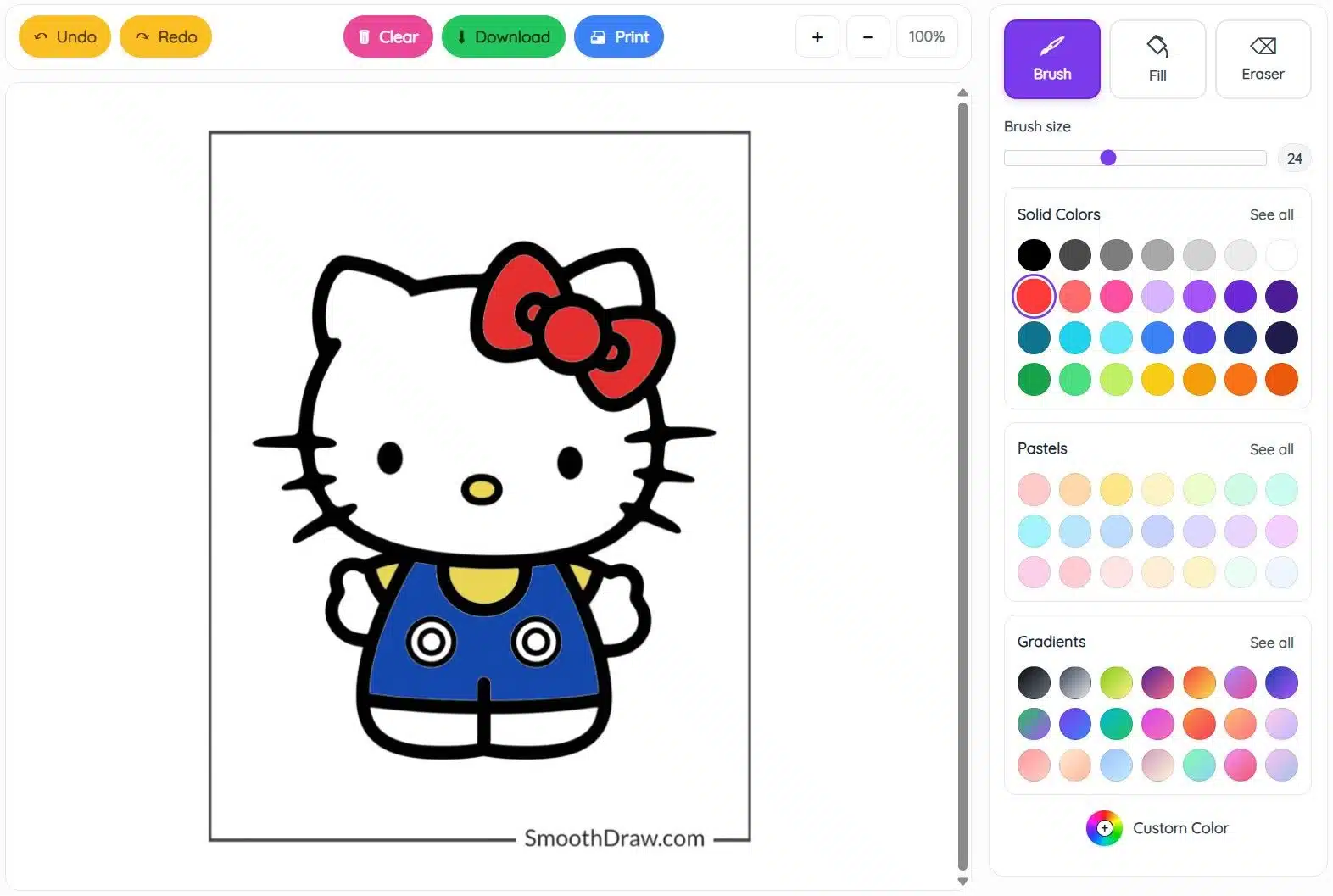The height and width of the screenshot is (896, 1333).
Task: Download the coloring page
Action: (503, 36)
